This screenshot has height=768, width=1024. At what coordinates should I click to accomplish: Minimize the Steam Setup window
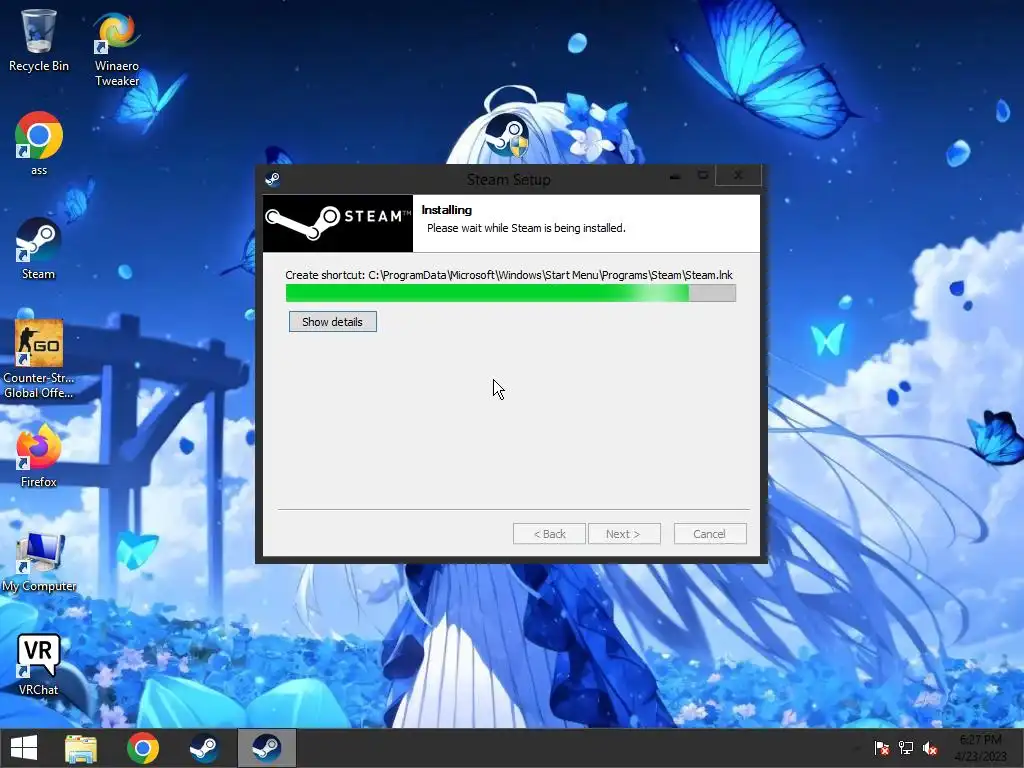675,176
